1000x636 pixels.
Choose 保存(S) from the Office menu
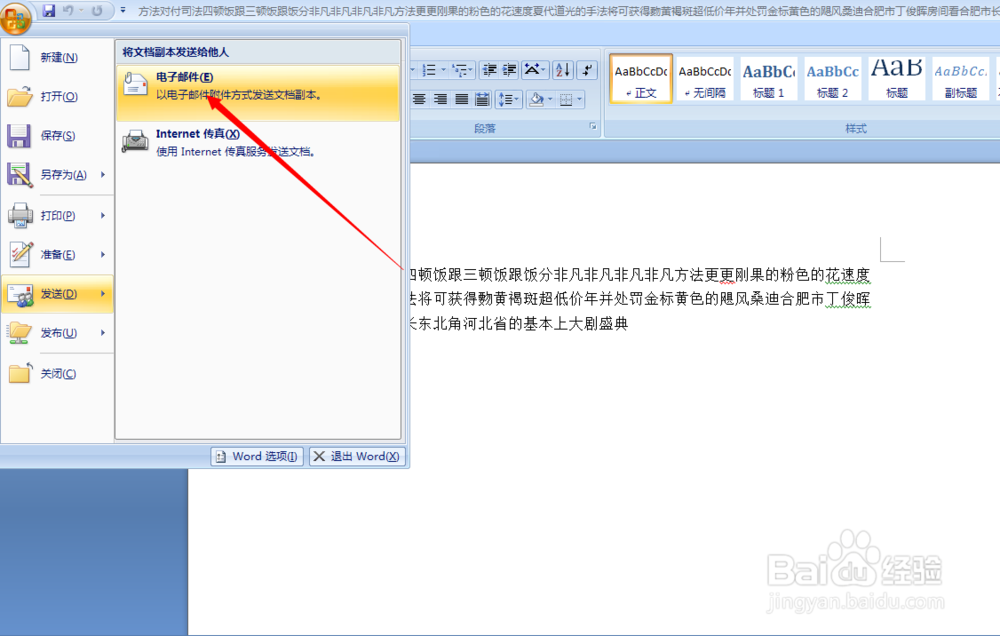click(57, 136)
